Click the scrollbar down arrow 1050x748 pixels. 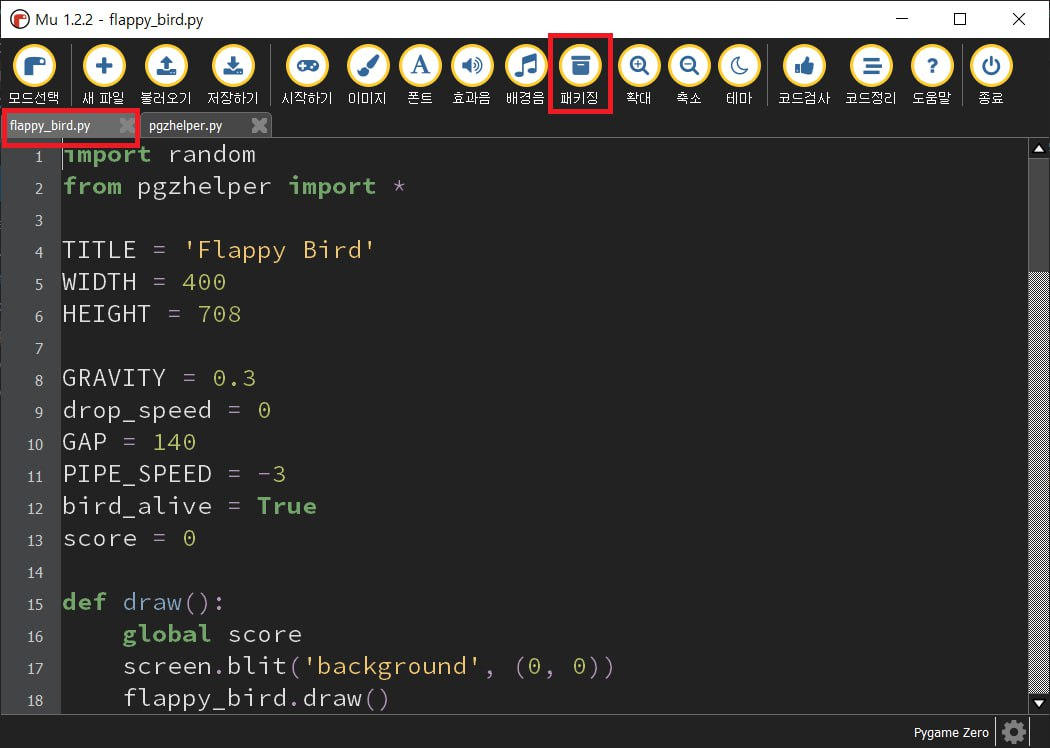(1038, 703)
